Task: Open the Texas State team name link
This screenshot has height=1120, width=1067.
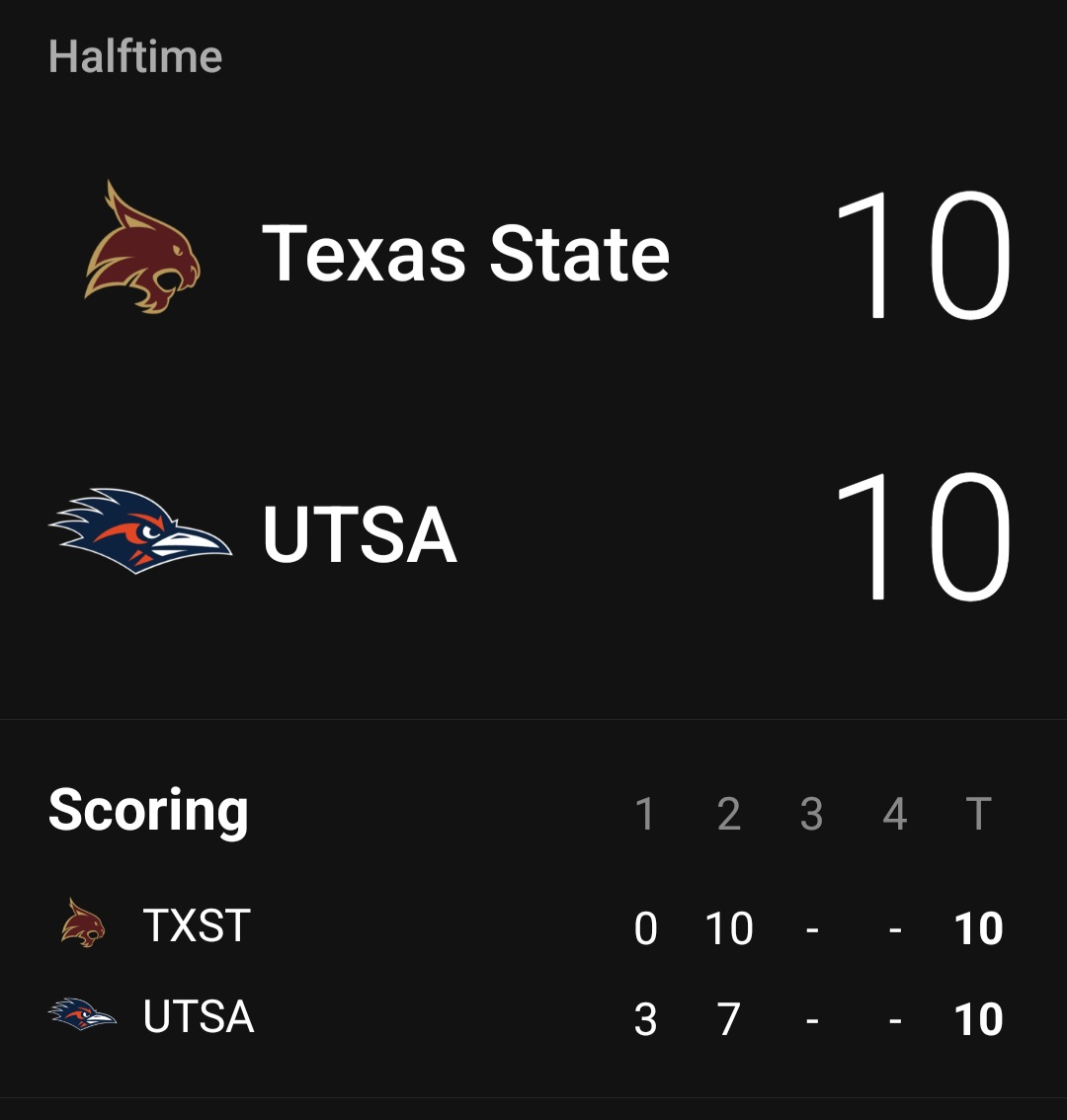Action: pyautogui.click(x=465, y=253)
